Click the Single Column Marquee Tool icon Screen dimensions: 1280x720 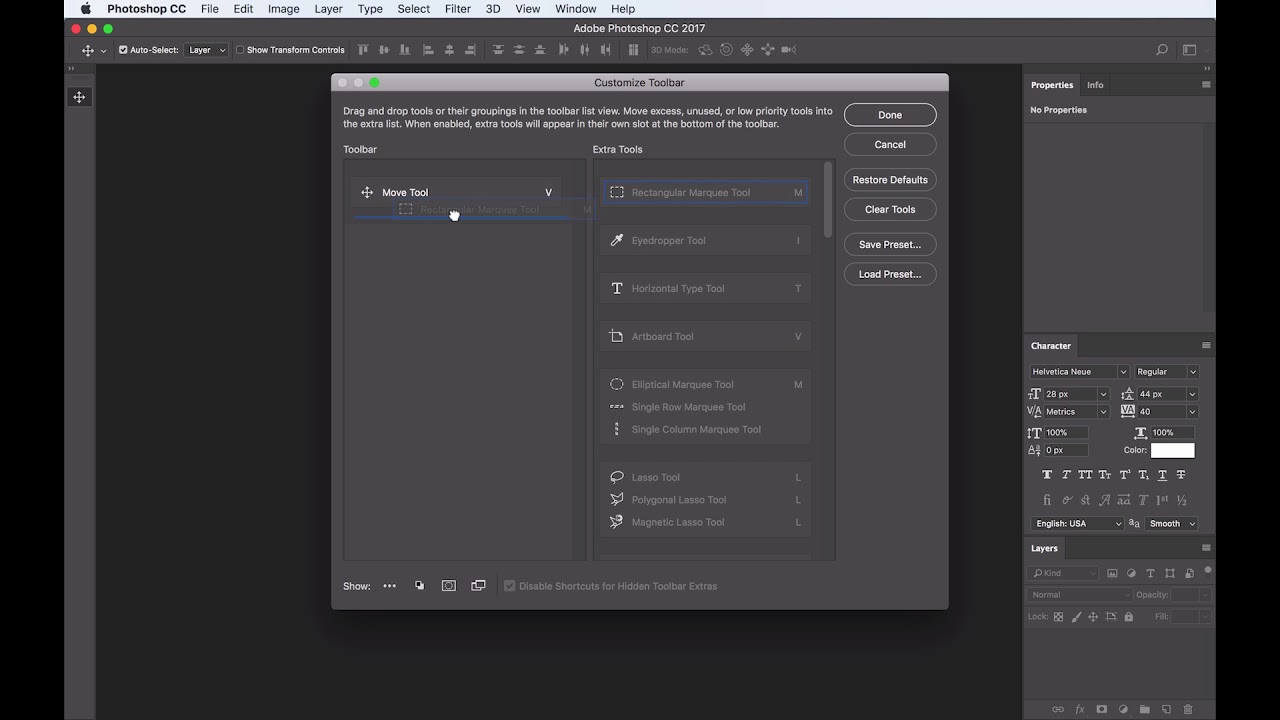(617, 429)
